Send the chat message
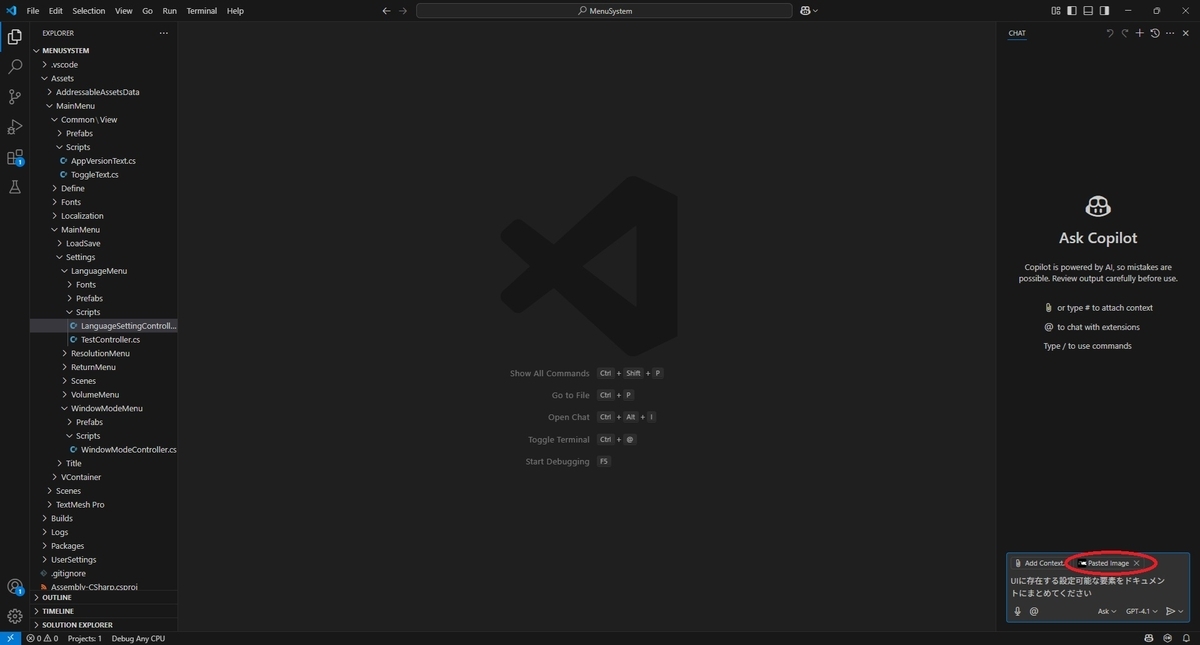The image size is (1200, 645). [1170, 611]
